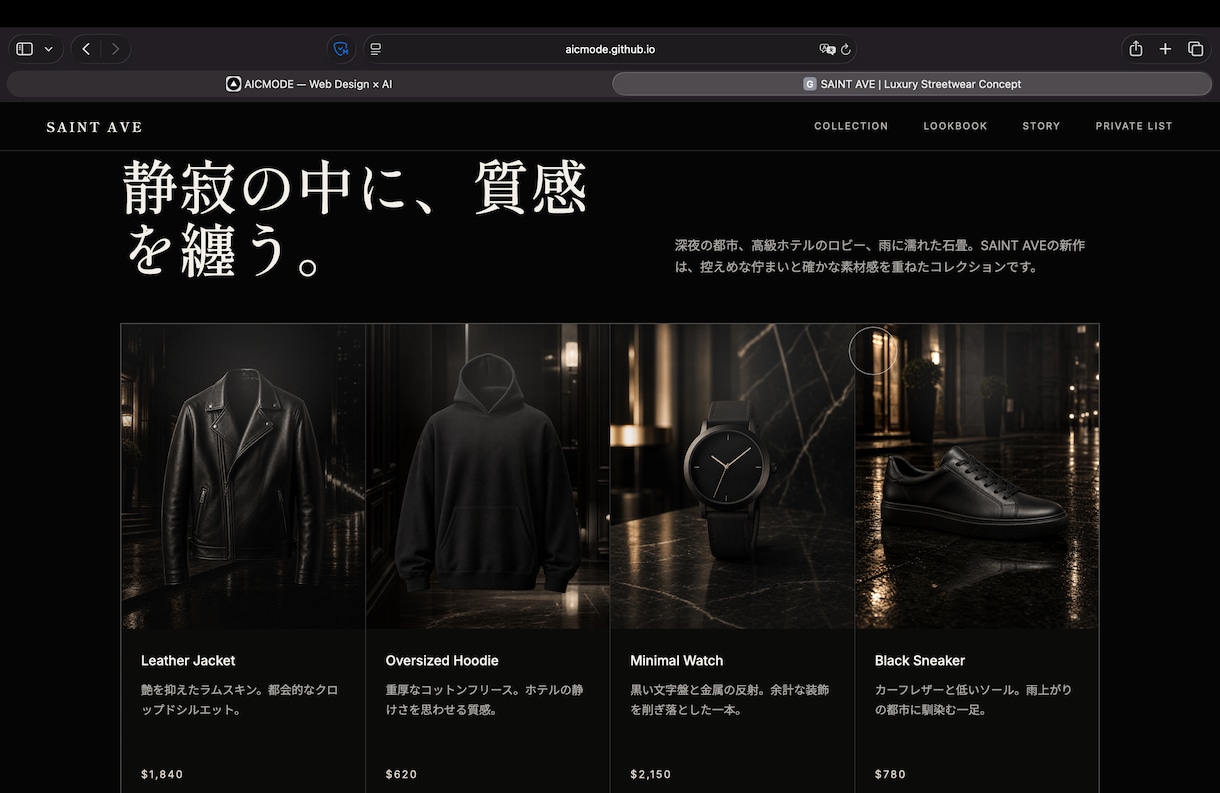
Task: Reload the current page
Action: 846,49
